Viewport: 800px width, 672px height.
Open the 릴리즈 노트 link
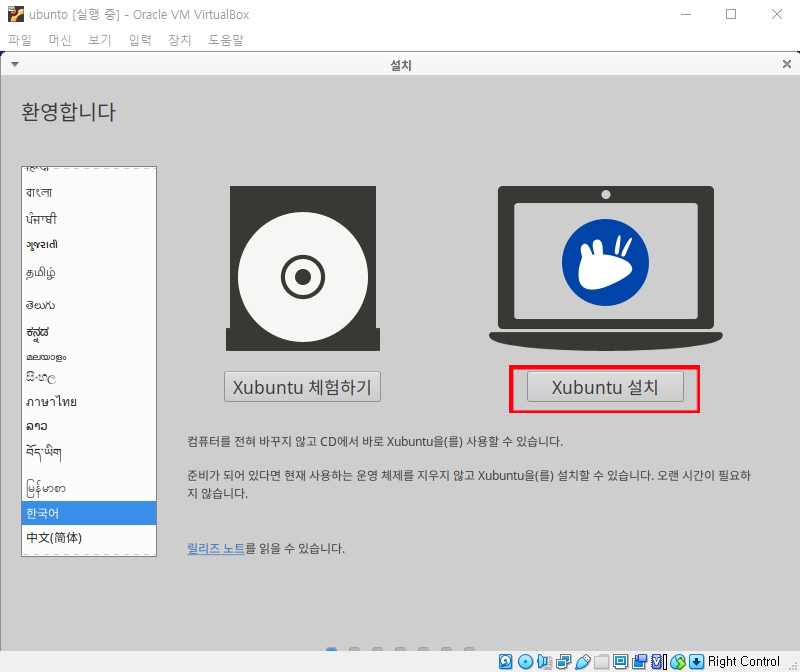tap(216, 549)
